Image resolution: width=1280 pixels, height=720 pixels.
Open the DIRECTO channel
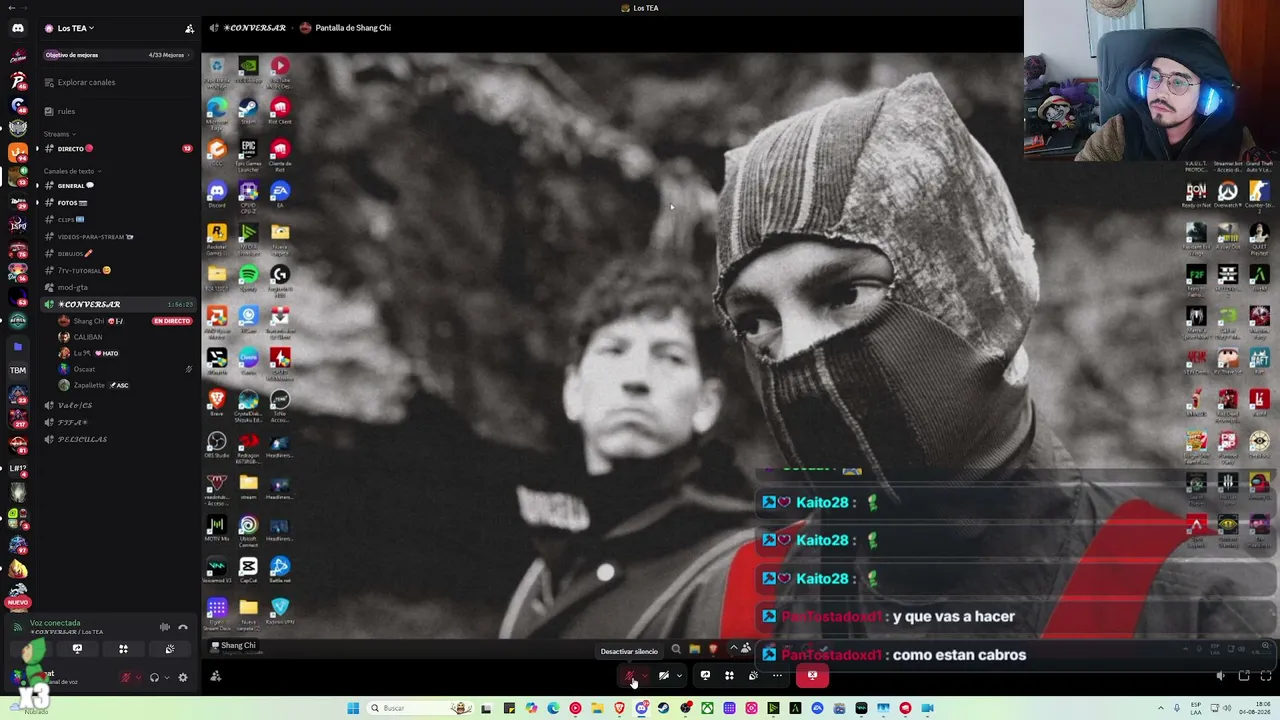pos(117,149)
